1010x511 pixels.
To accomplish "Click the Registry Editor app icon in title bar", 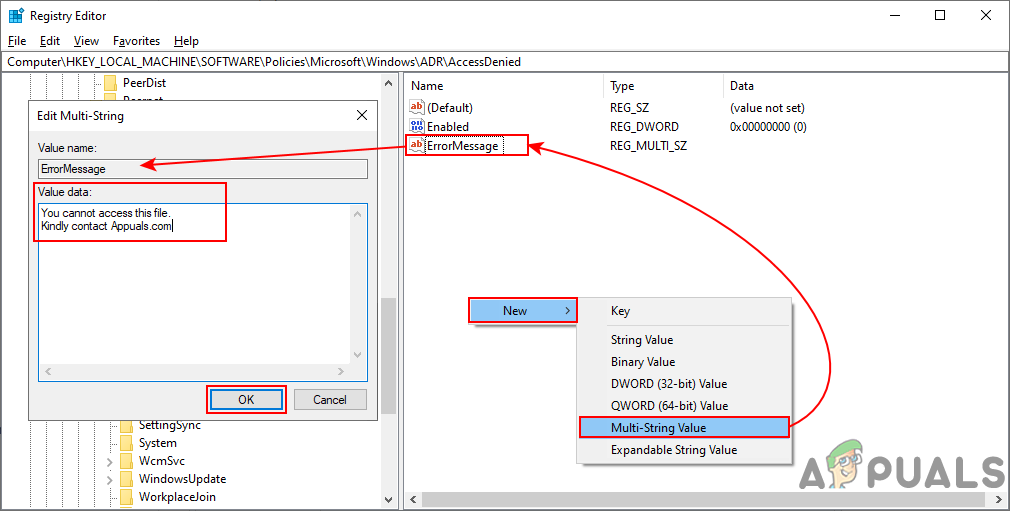I will (15, 15).
